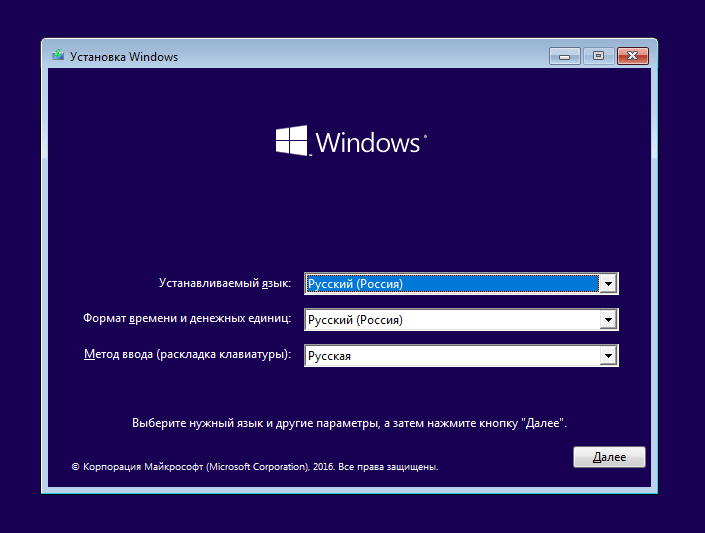The height and width of the screenshot is (533, 705).
Task: Open the Формат времени dropdown arrow
Action: 608,320
